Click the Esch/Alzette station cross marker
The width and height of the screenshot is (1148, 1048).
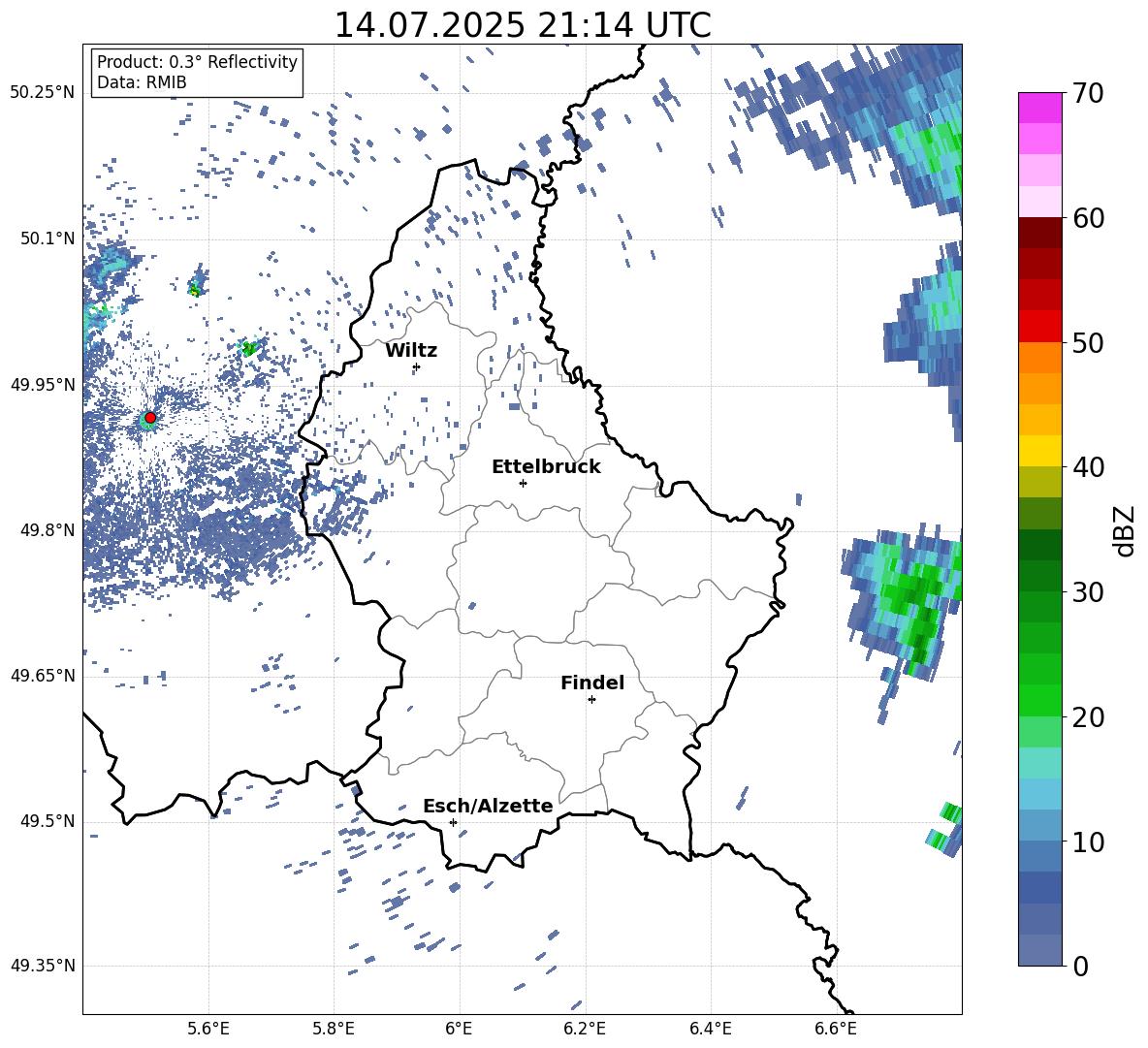(x=453, y=822)
